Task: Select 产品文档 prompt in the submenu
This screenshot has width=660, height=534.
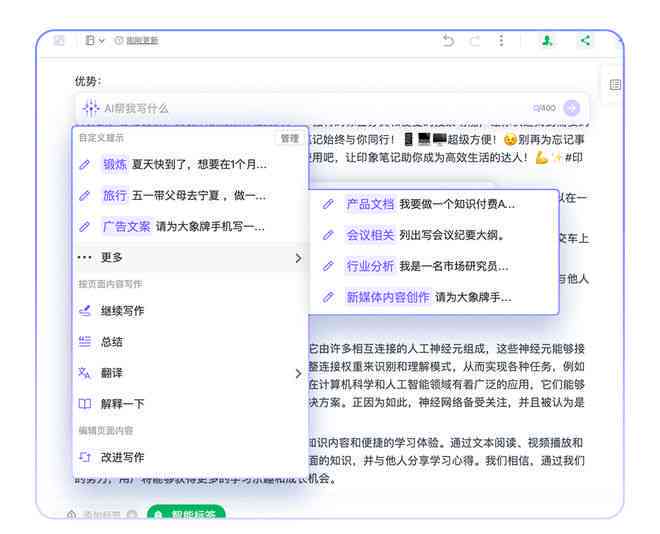Action: click(434, 204)
